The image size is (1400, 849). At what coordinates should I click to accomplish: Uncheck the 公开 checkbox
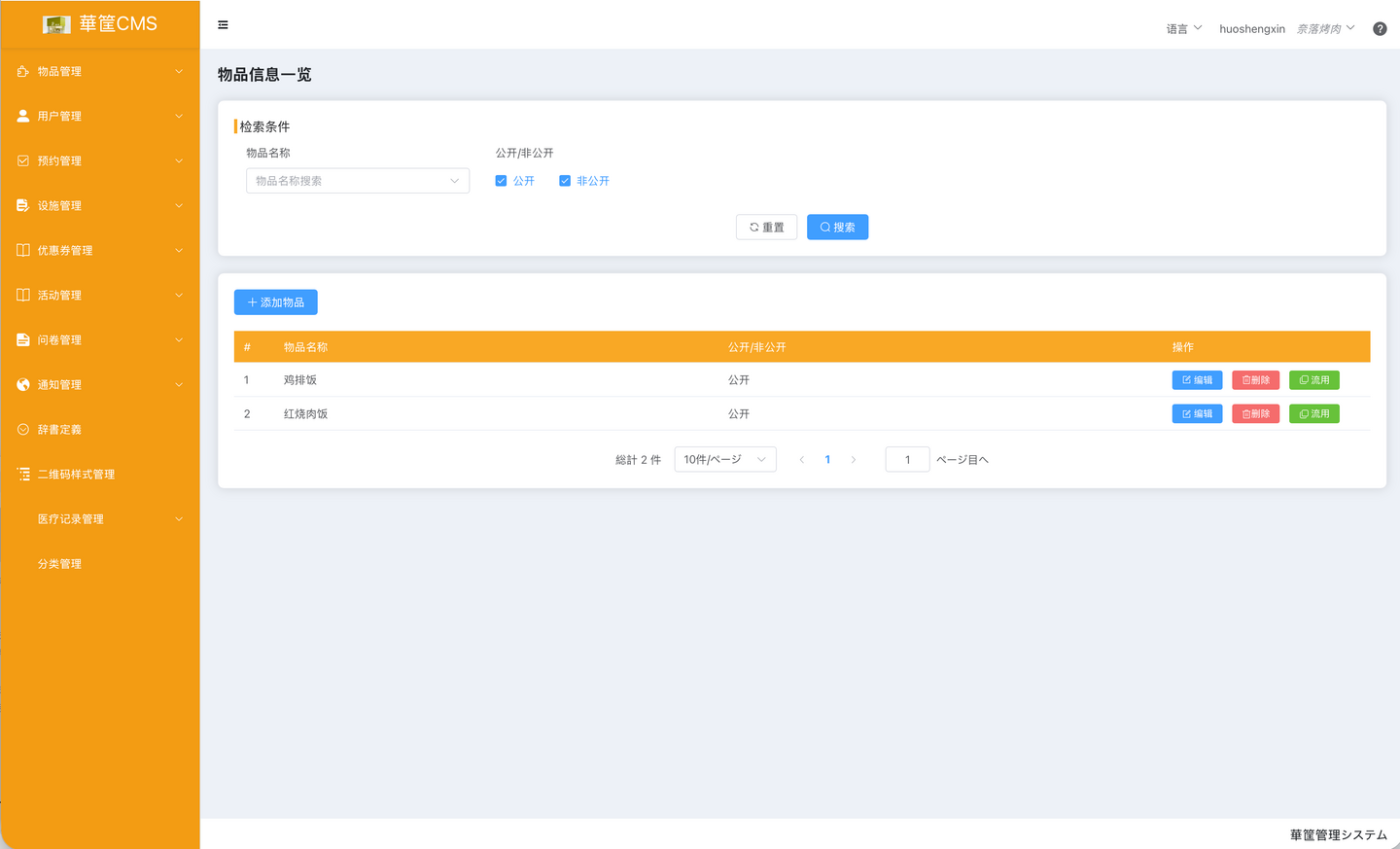[x=502, y=181]
